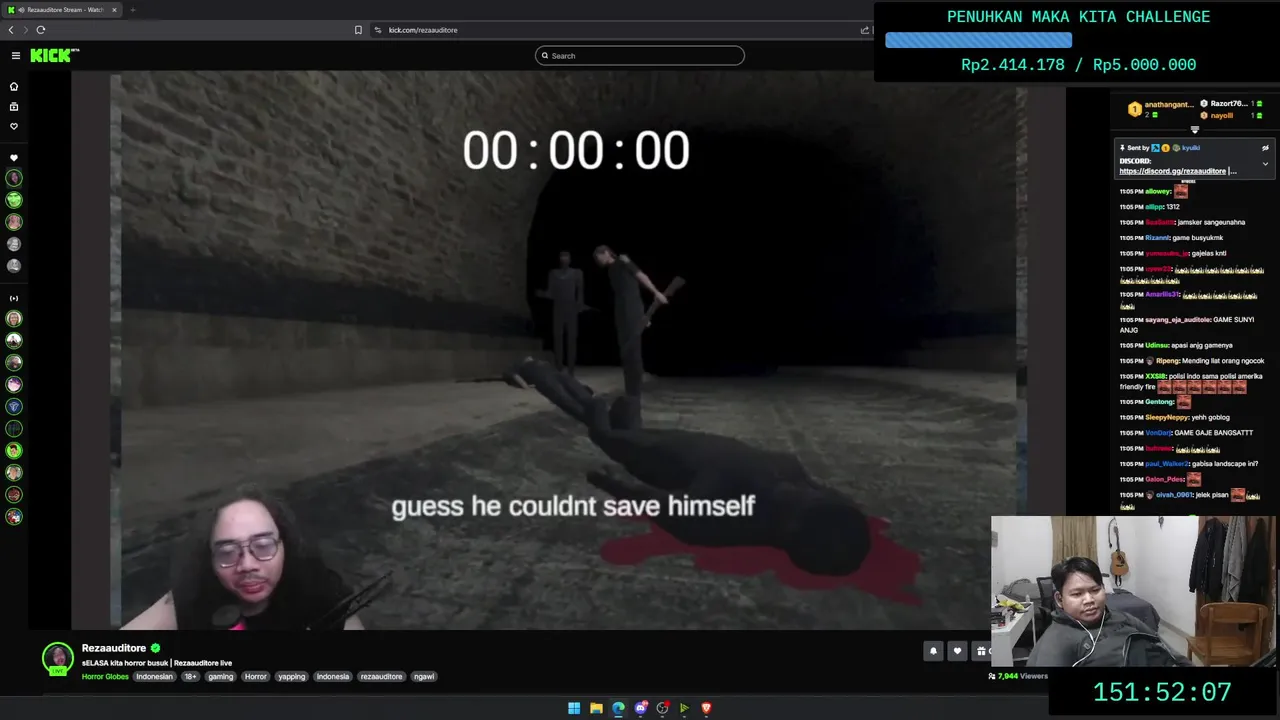Click nayolll in gift leaderboard
Image resolution: width=1280 pixels, height=720 pixels.
[1221, 115]
